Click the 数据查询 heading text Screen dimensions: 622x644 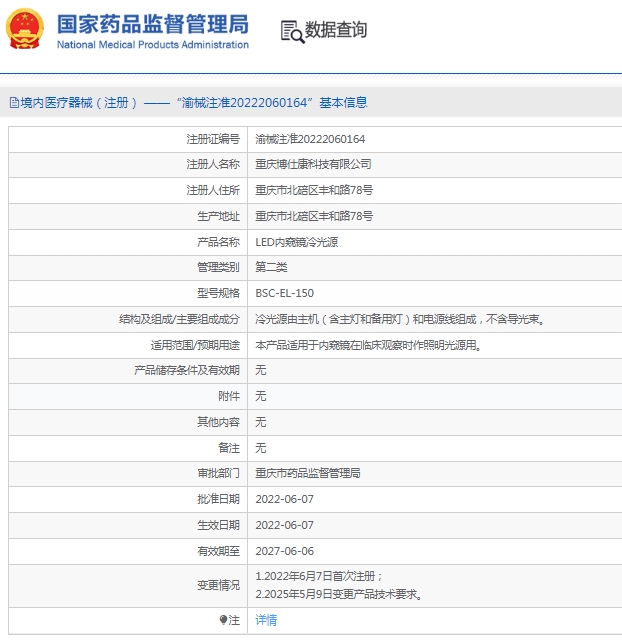click(x=336, y=30)
